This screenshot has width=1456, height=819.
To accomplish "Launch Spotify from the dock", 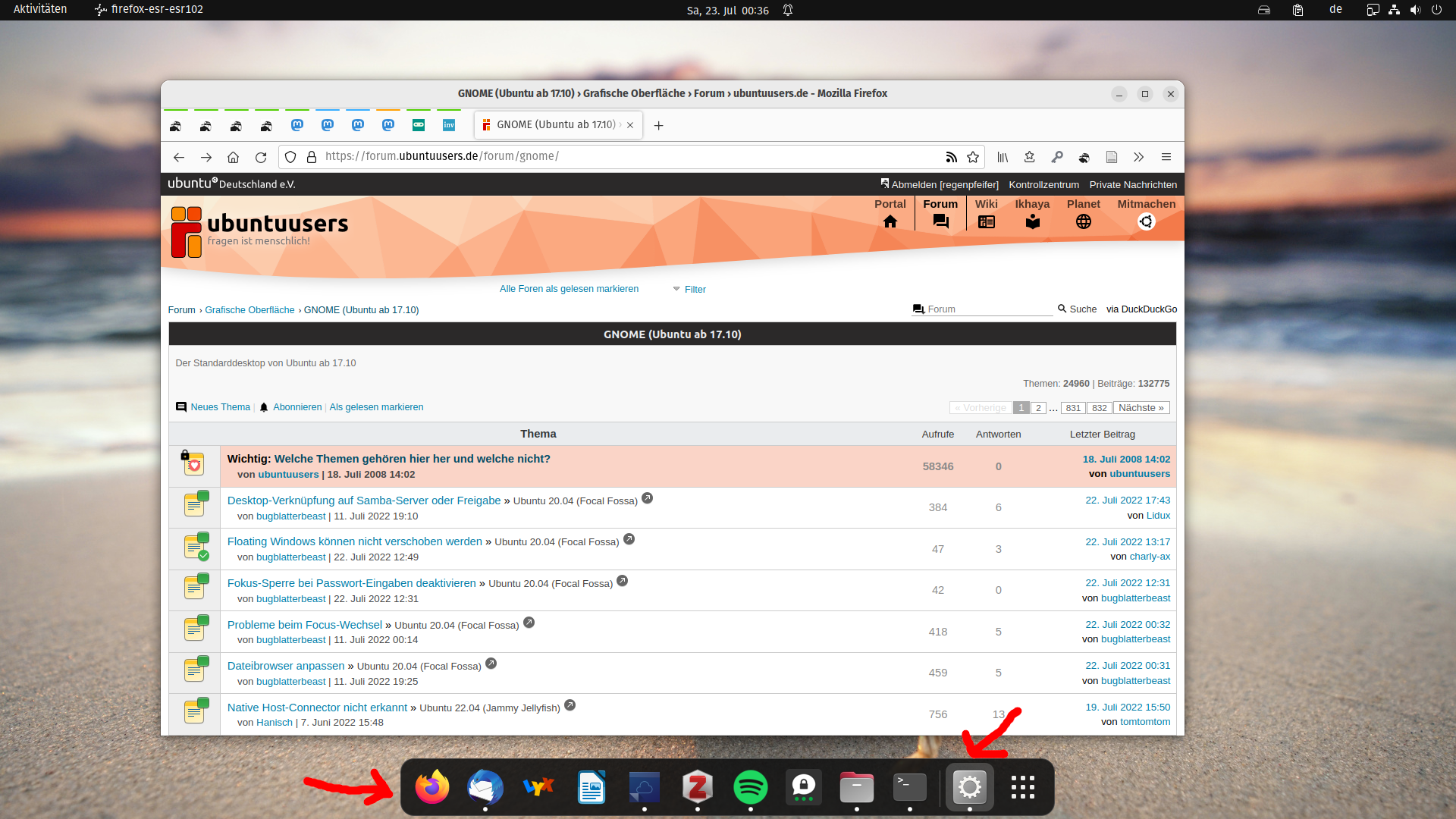I will pyautogui.click(x=750, y=787).
